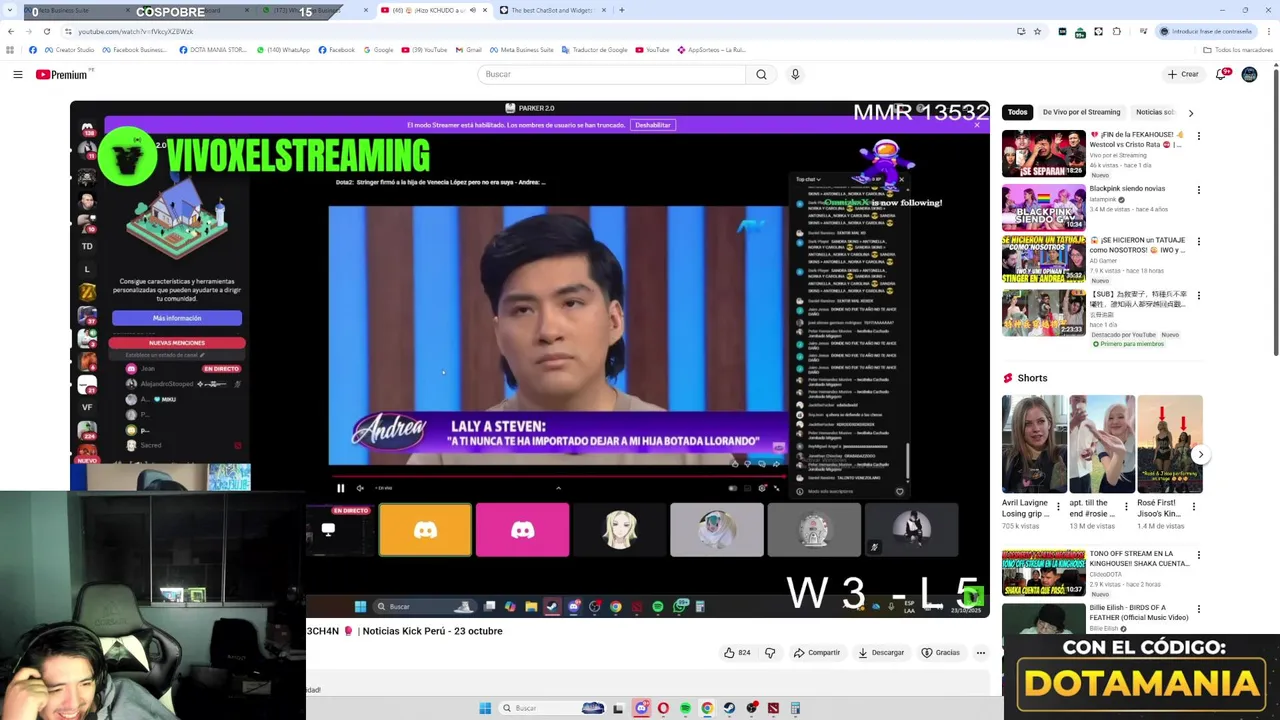Click Deshabilitar in the streamer mode banner
This screenshot has height=720, width=1280.
[653, 125]
